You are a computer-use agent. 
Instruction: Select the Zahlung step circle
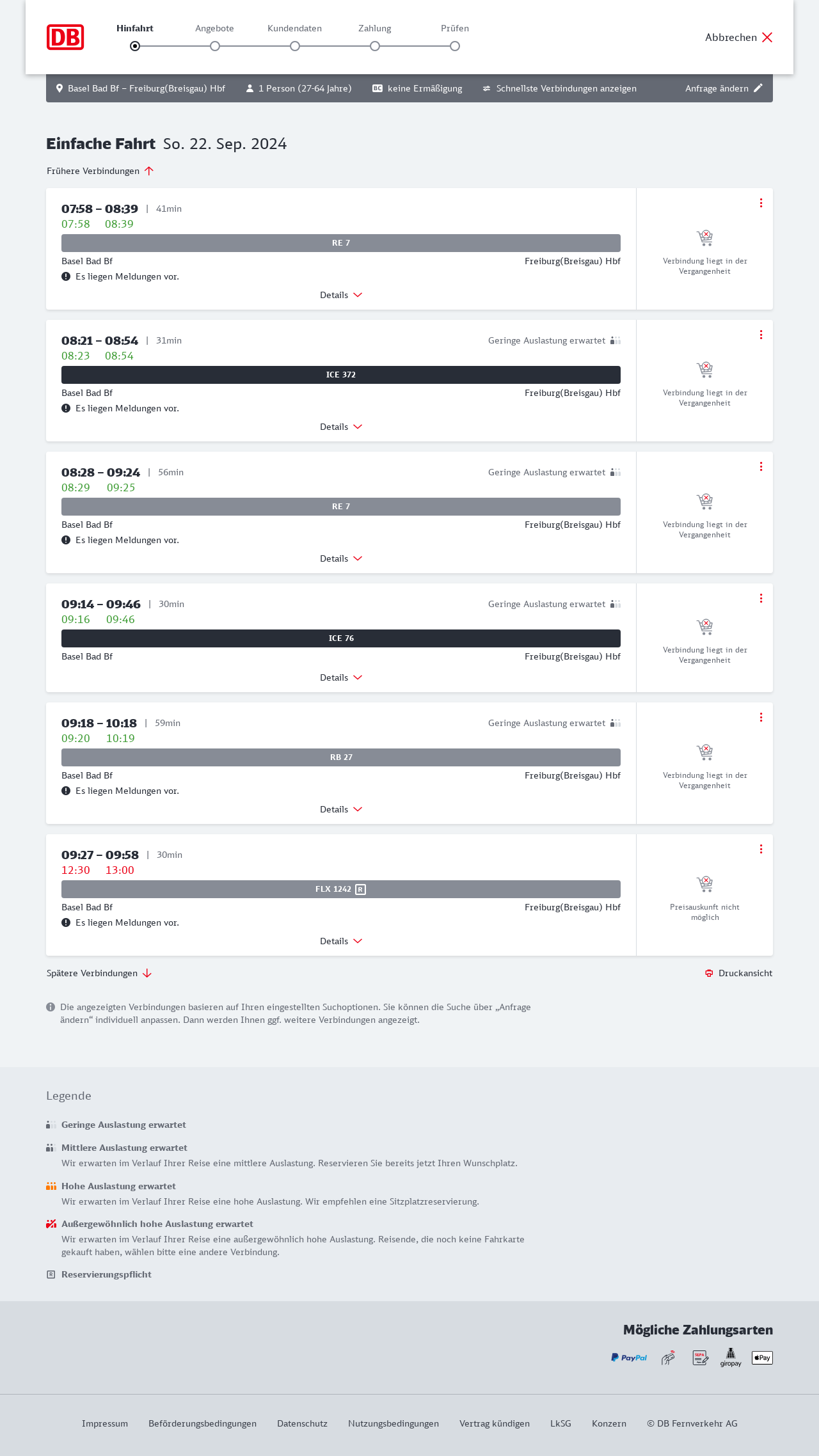[x=375, y=46]
